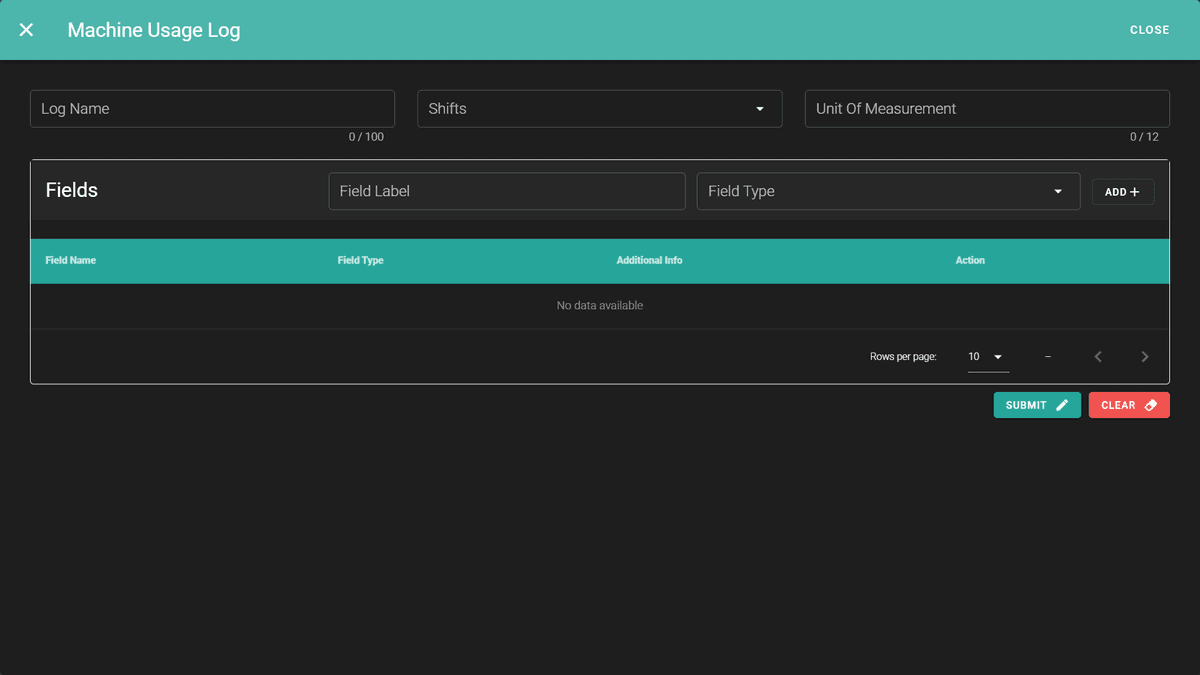Click the Field Type column header in table
The image size is (1200, 675).
[x=361, y=260]
